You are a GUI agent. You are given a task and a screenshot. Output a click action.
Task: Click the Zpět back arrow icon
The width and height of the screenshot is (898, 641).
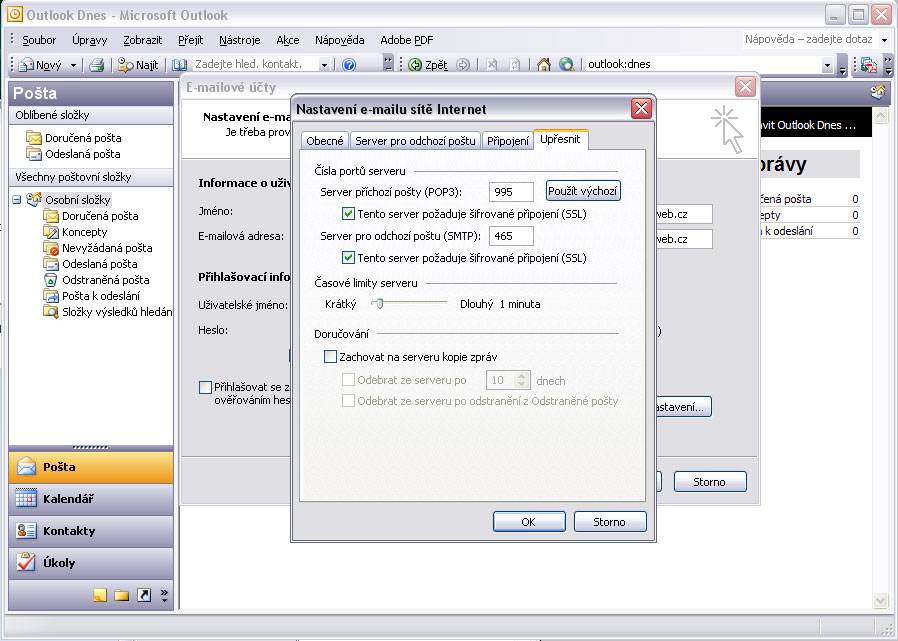[x=416, y=65]
